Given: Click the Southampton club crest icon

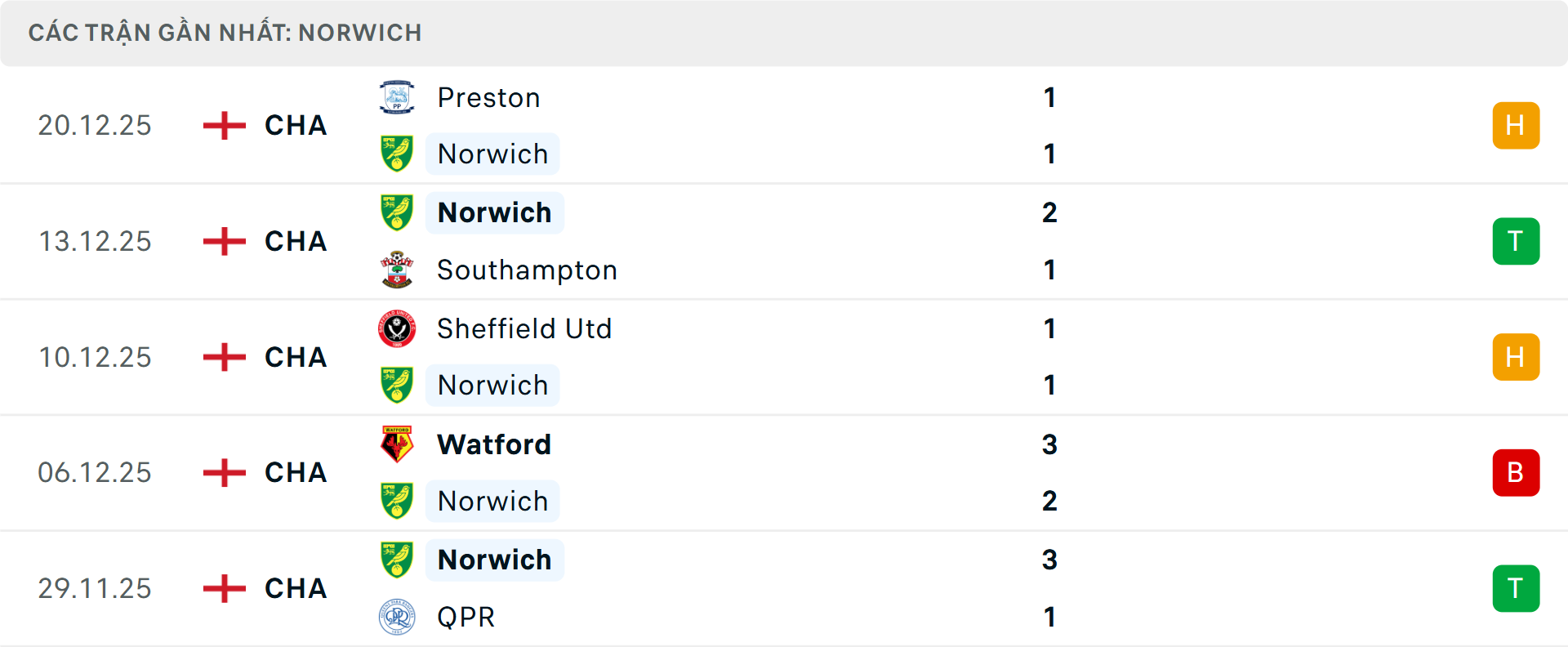Looking at the screenshot, I should coord(397,270).
